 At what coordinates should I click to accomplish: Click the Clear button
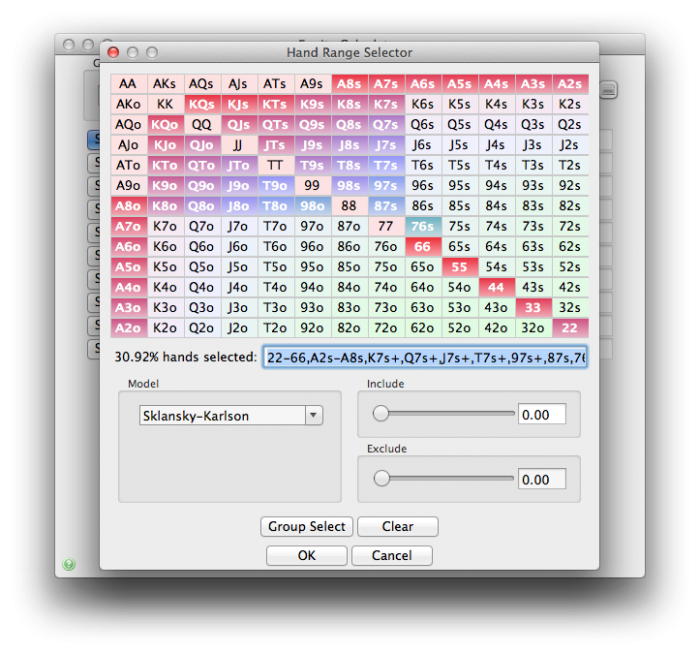[x=398, y=526]
